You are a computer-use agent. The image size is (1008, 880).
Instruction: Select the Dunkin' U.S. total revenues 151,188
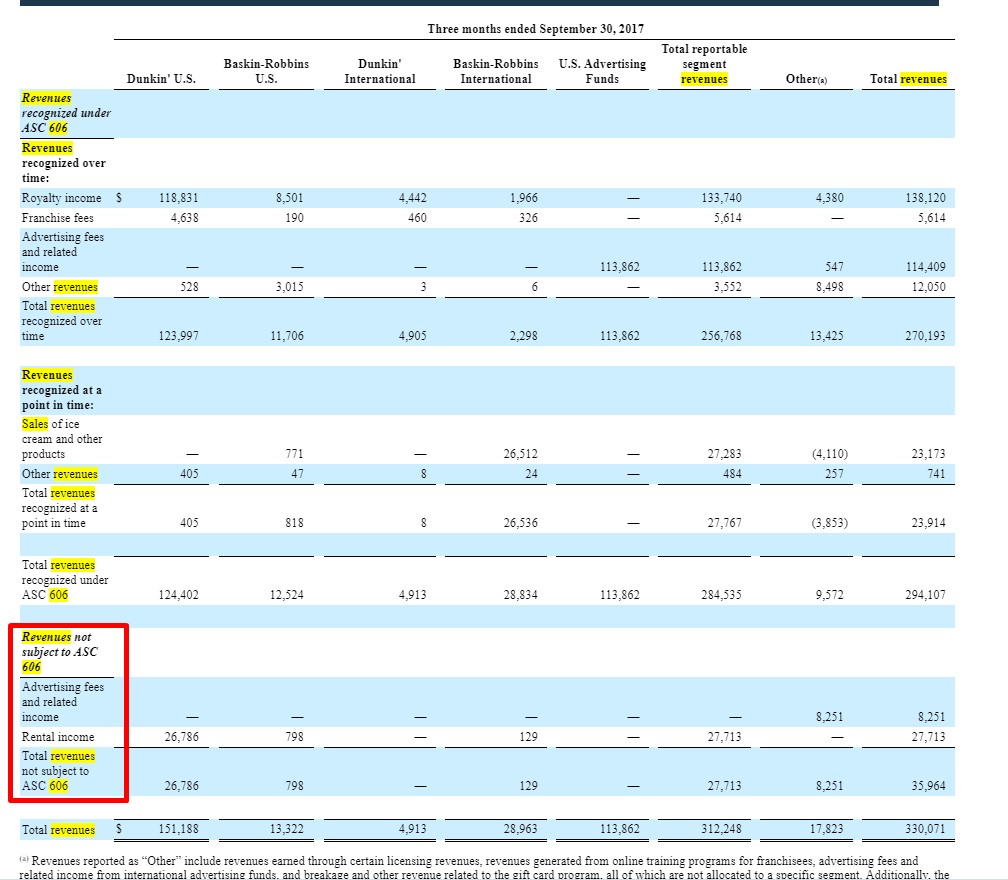tap(179, 829)
